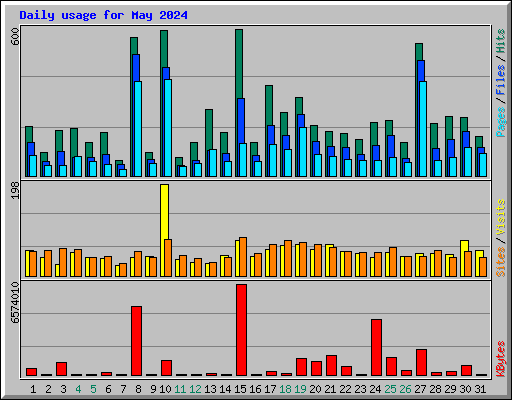Image resolution: width=512 pixels, height=400 pixels.
Task: Click day label '31' on the x-axis
Action: [480, 389]
